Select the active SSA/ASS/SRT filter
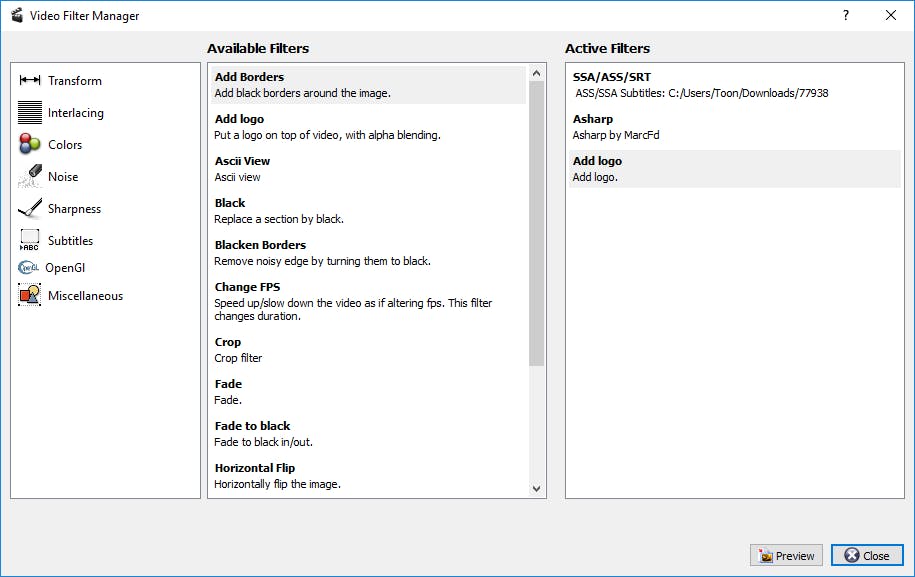The height and width of the screenshot is (577, 915). coord(734,85)
